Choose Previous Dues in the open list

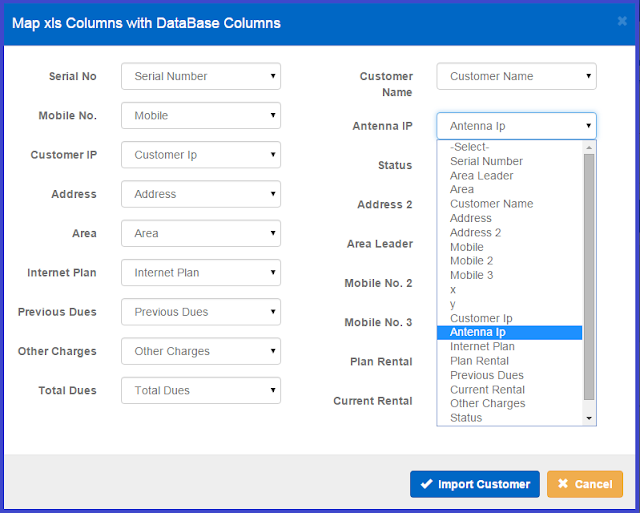pyautogui.click(x=509, y=375)
